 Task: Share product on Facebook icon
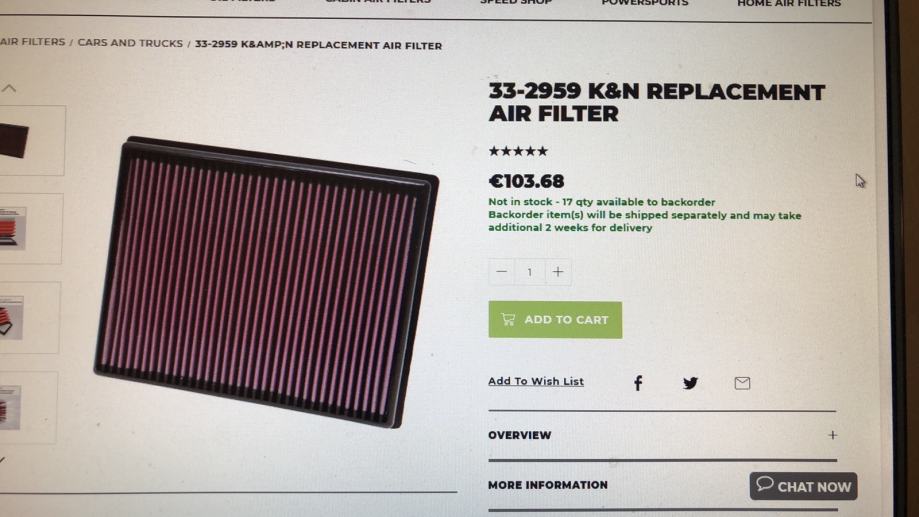(638, 383)
